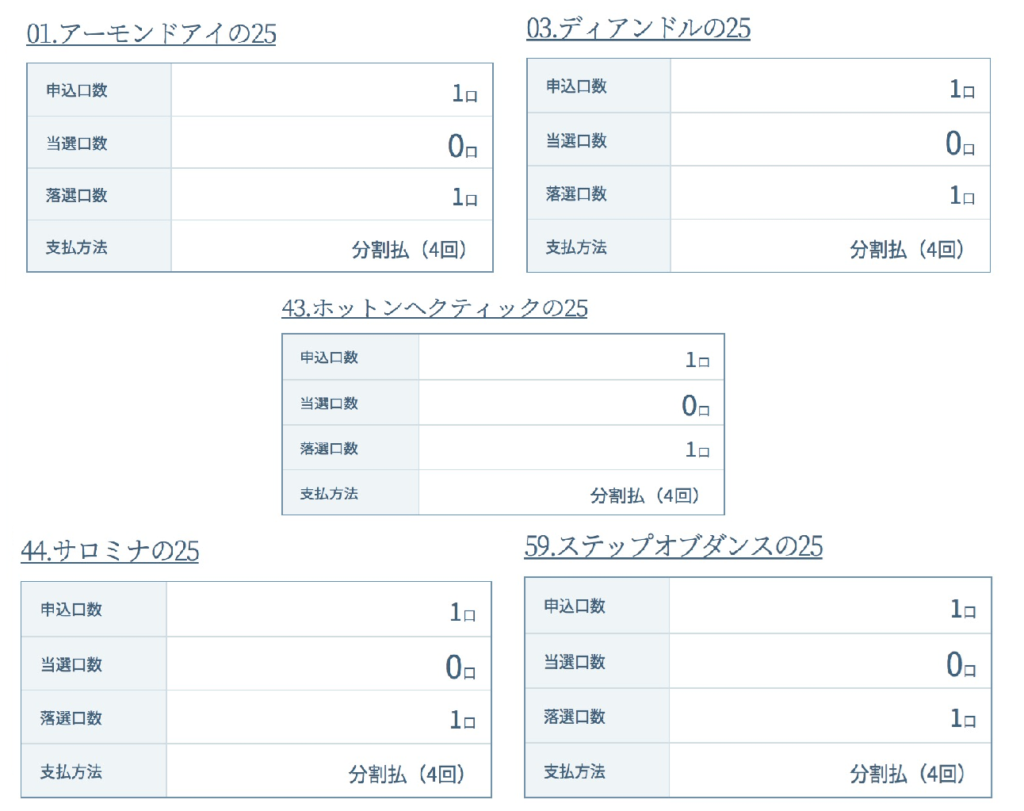Select 申込口数 value in ディアンドル table
Viewport: 1024px width, 811px height.
coord(962,89)
